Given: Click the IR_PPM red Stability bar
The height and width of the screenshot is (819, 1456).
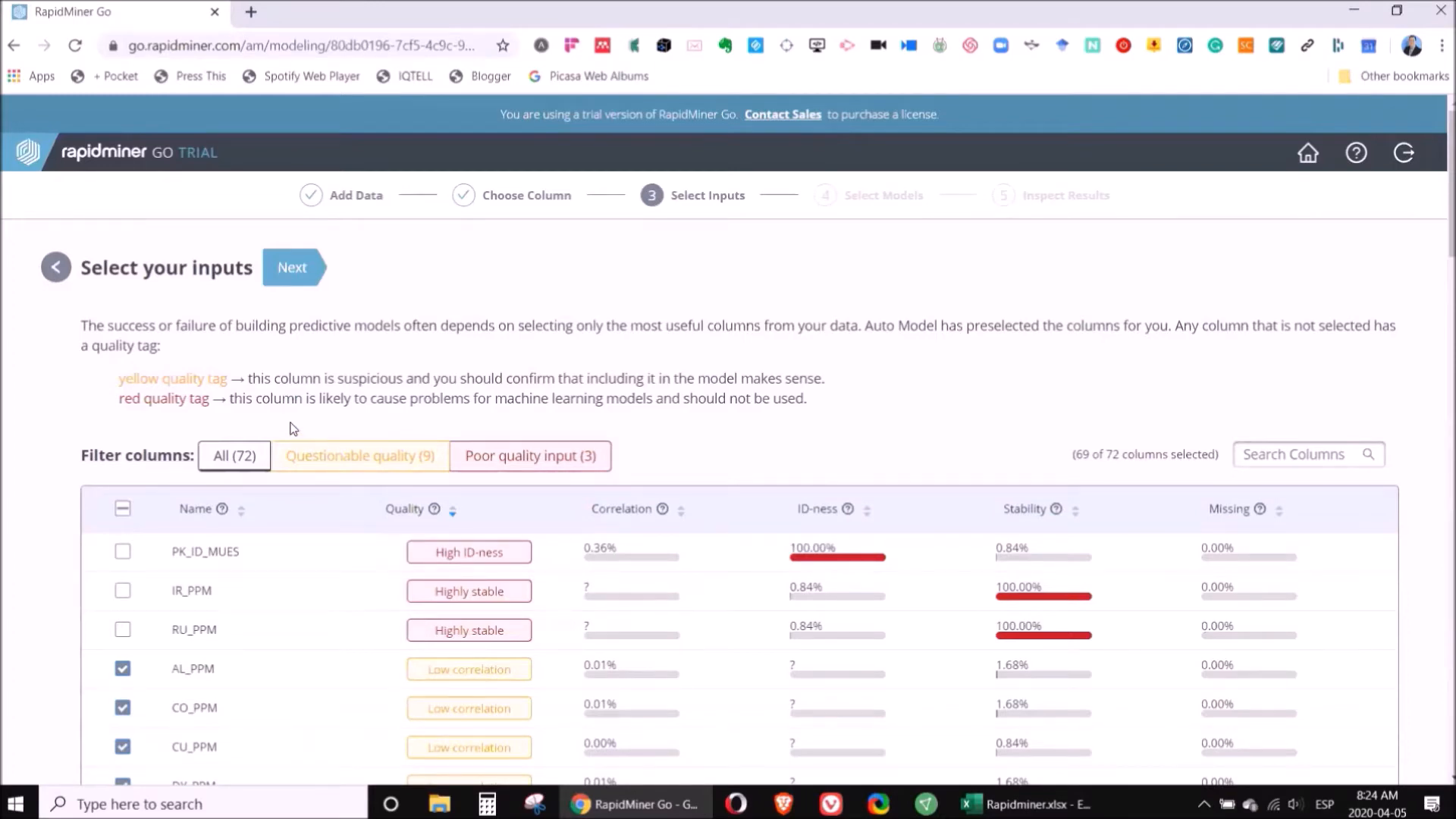Looking at the screenshot, I should (1043, 597).
